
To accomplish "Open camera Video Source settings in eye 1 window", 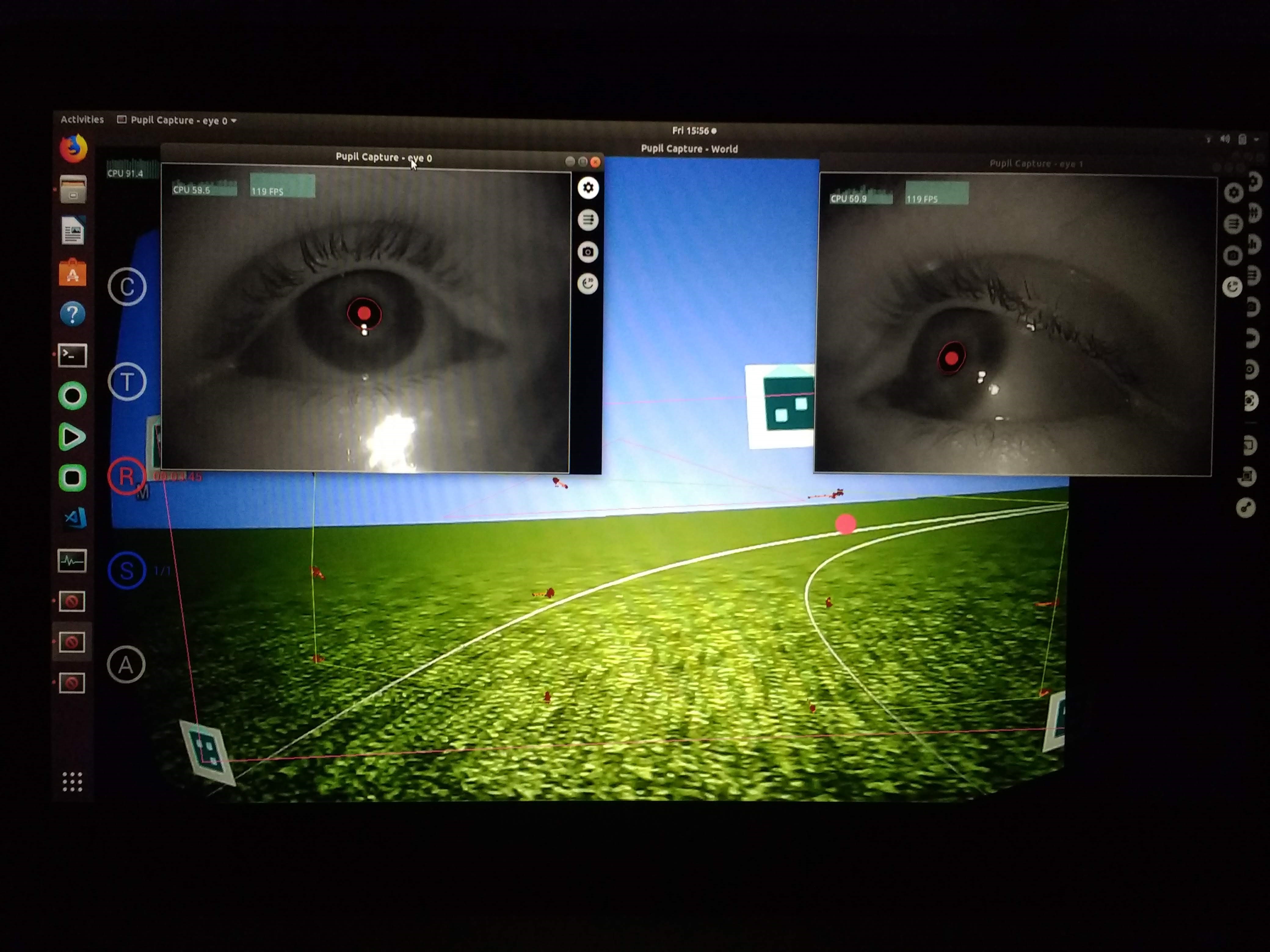I will 1233,255.
